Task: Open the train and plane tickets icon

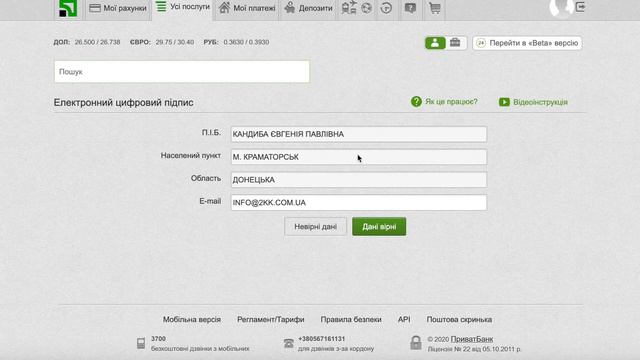Action: 349,8
